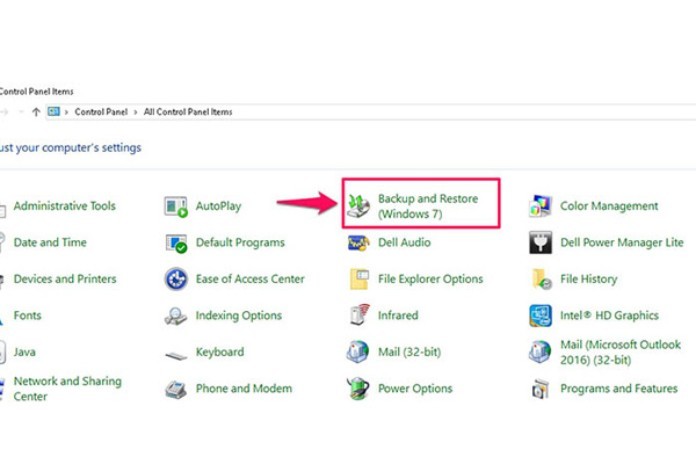Open the Java link

point(24,352)
